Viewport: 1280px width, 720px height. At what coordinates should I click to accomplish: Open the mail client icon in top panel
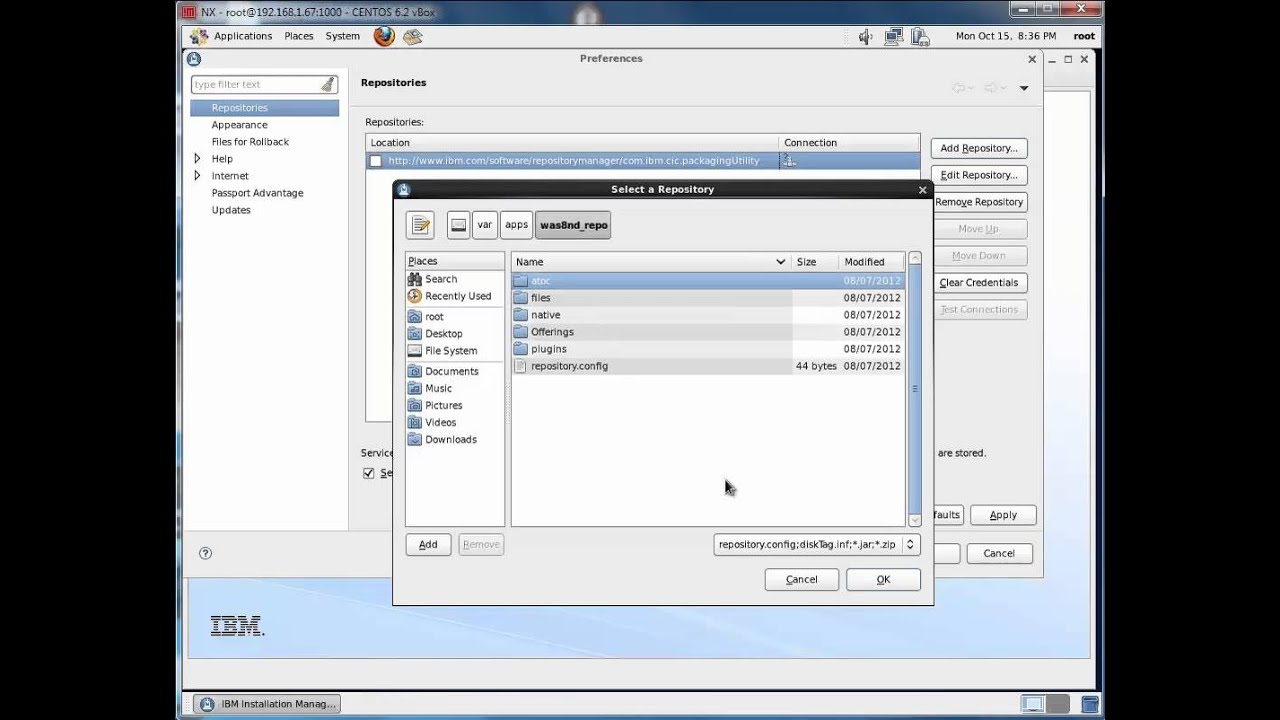pos(412,36)
